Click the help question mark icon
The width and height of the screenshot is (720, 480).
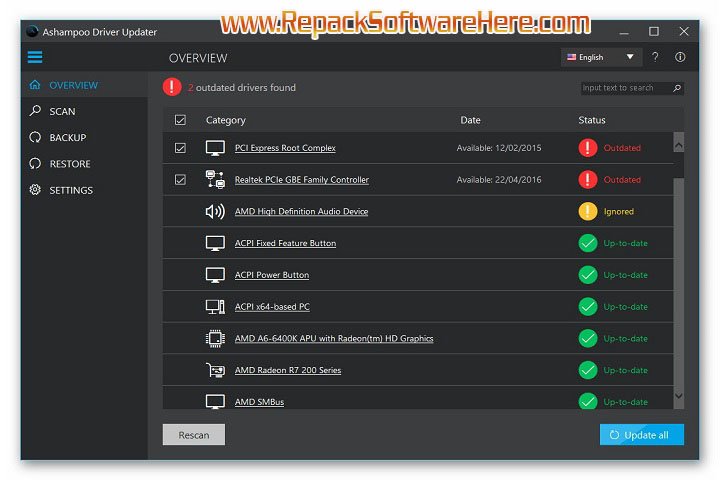tap(655, 57)
